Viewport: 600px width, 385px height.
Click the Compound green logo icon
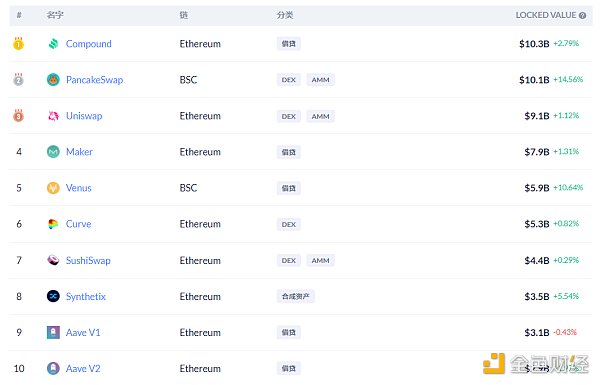53,44
